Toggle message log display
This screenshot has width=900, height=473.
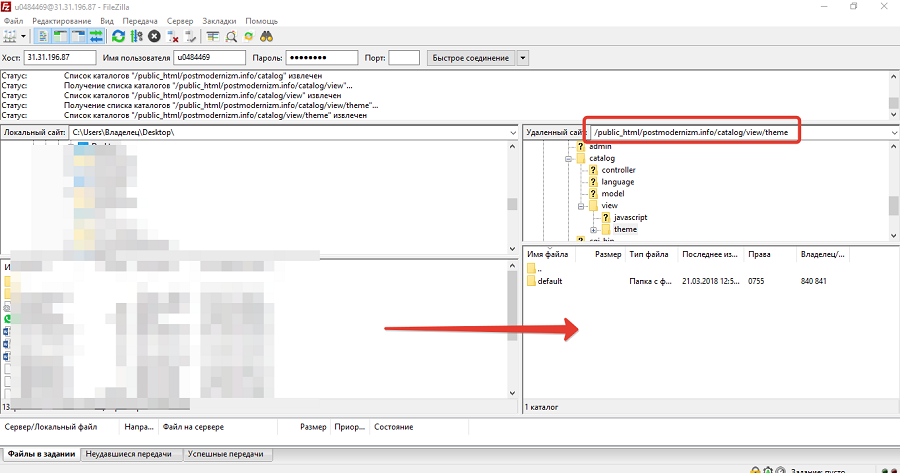click(42, 37)
